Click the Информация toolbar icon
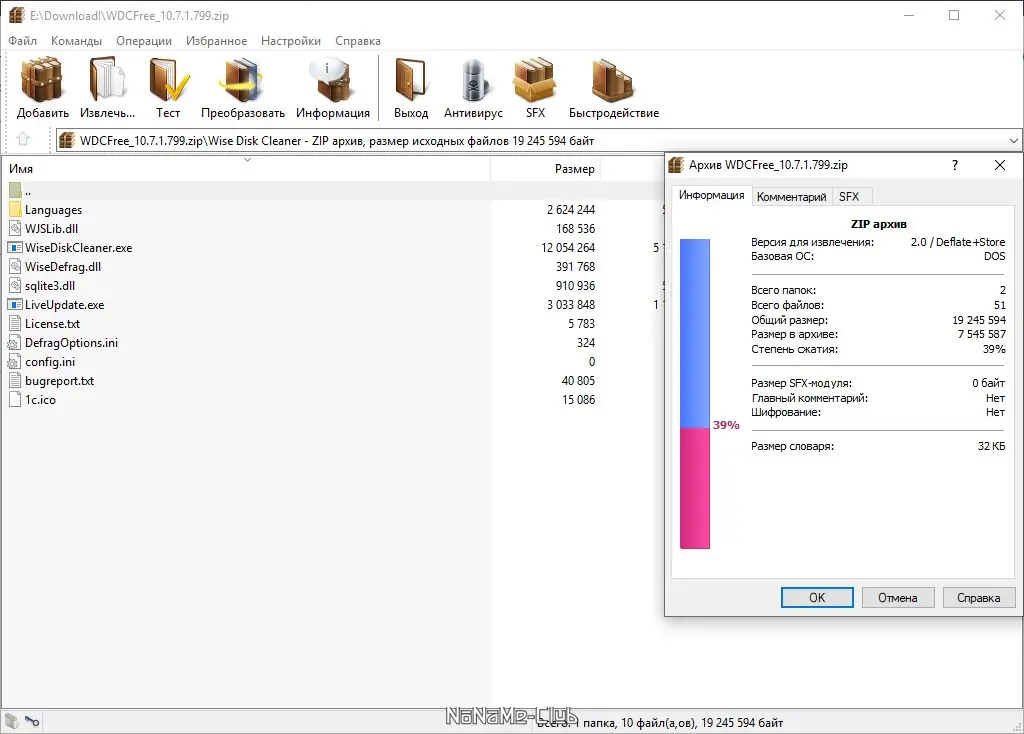Image resolution: width=1024 pixels, height=734 pixels. [332, 80]
